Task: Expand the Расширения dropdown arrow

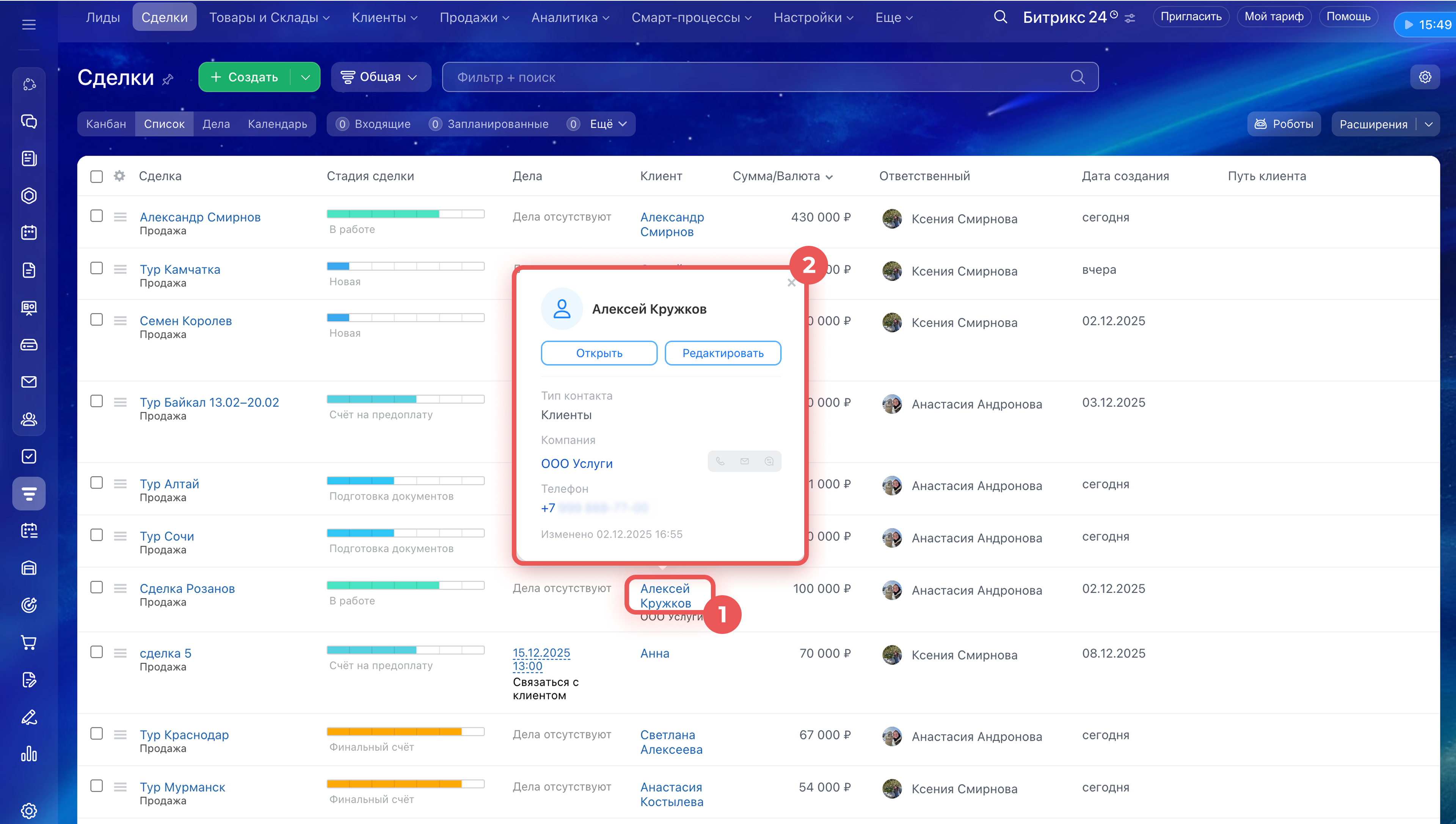Action: [x=1428, y=124]
